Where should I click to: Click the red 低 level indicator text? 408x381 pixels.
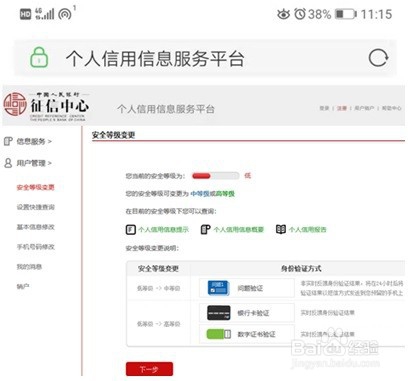(x=247, y=175)
